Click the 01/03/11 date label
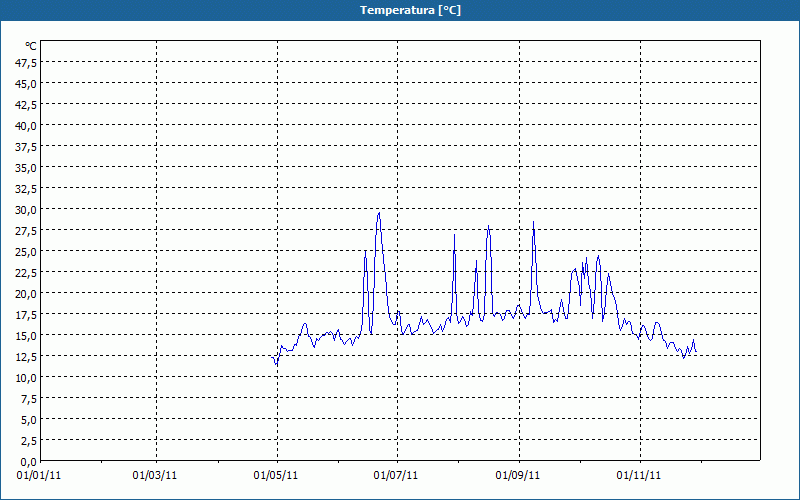The width and height of the screenshot is (800, 500). click(x=155, y=476)
